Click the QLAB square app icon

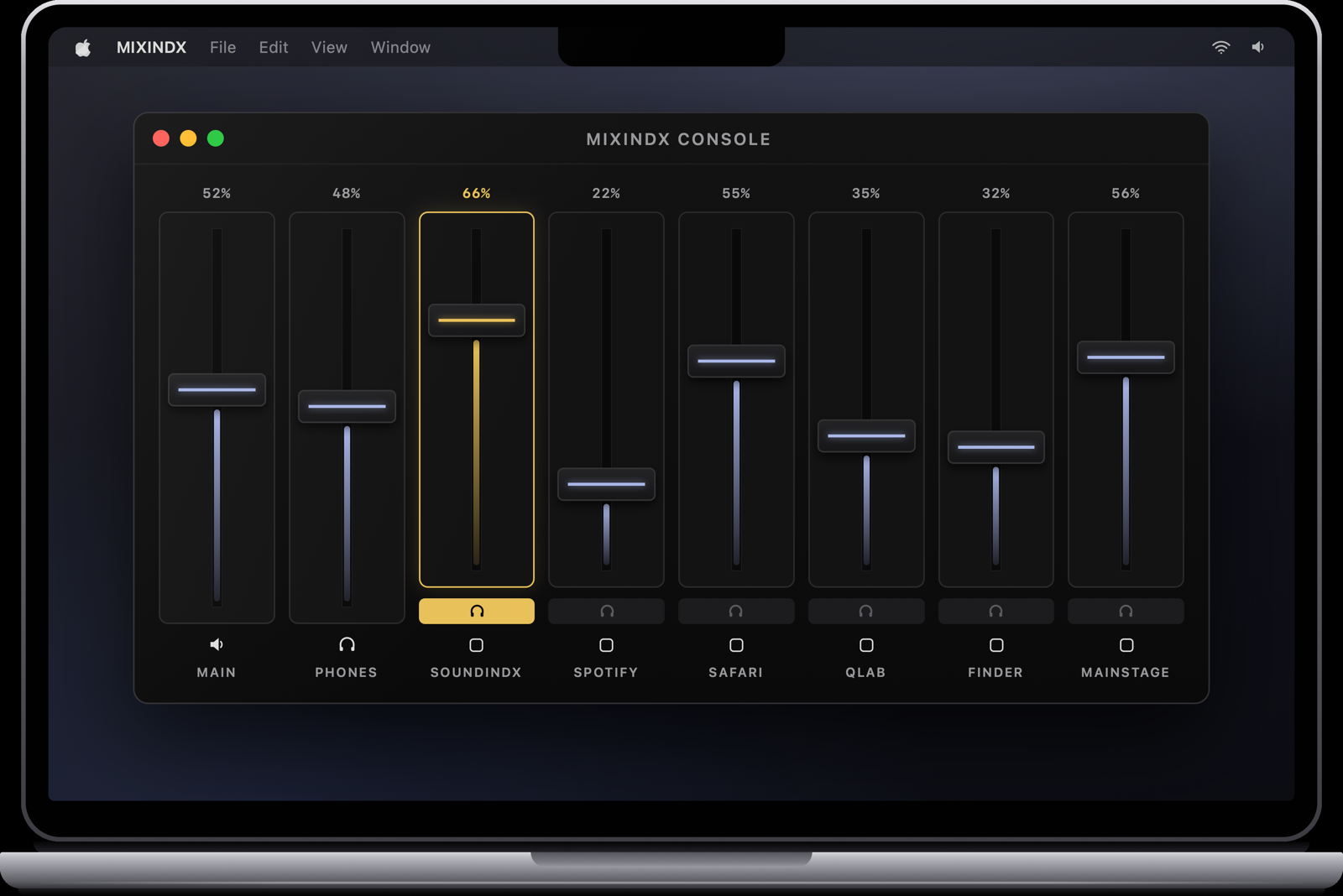[866, 645]
